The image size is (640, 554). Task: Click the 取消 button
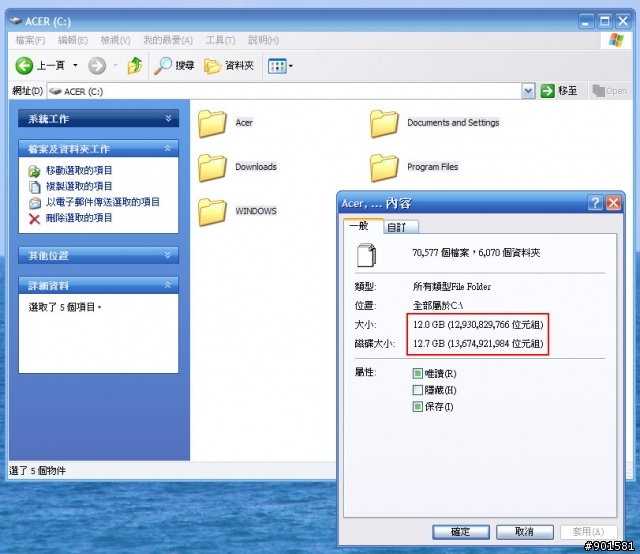(x=524, y=532)
